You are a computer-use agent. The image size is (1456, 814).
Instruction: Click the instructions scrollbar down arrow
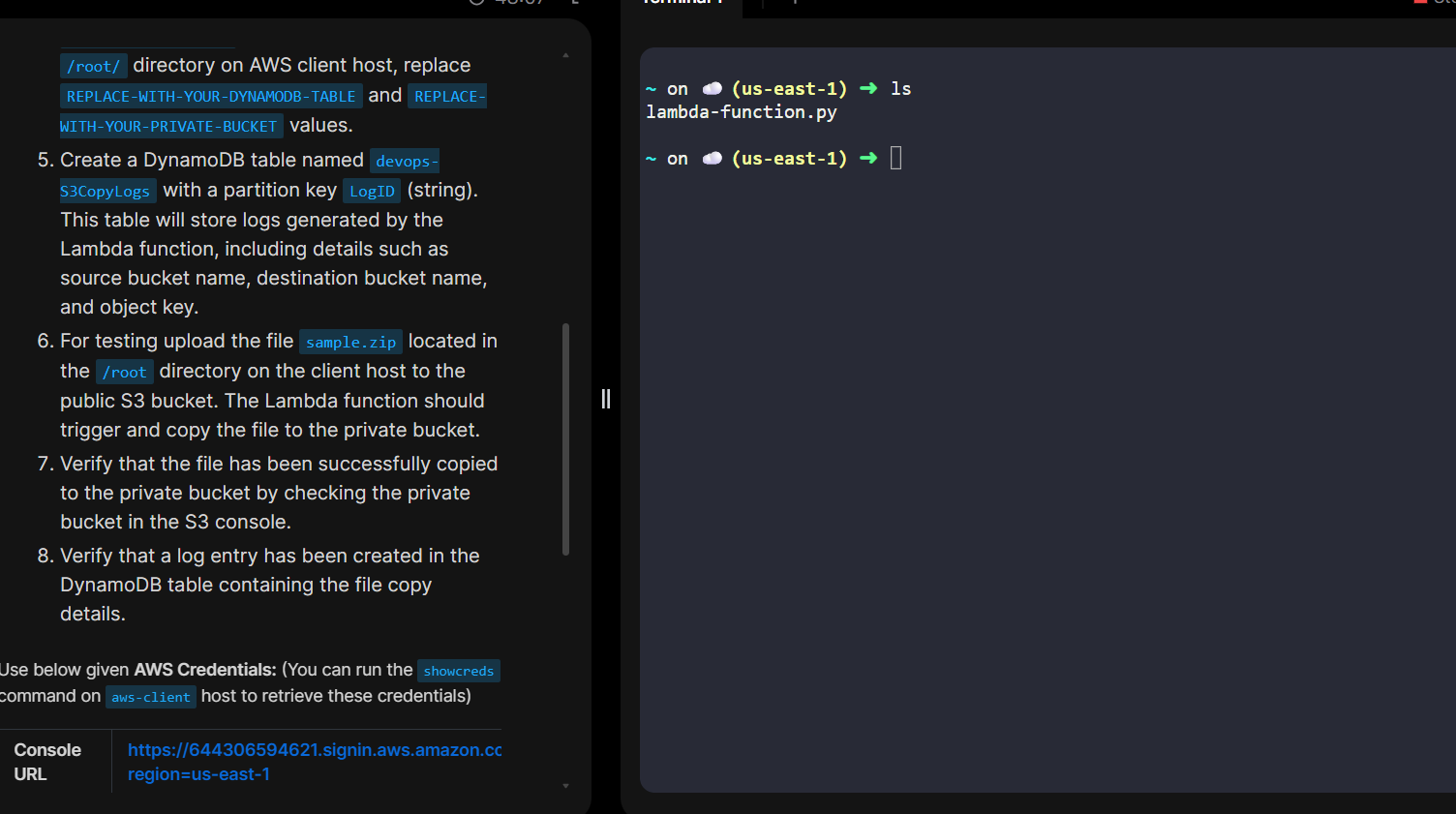click(565, 786)
